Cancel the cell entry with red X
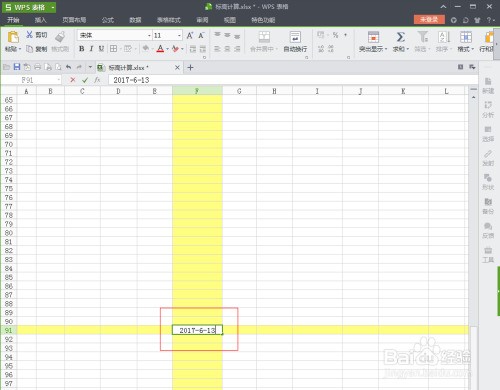This screenshot has height=390, width=500. pos(73,80)
